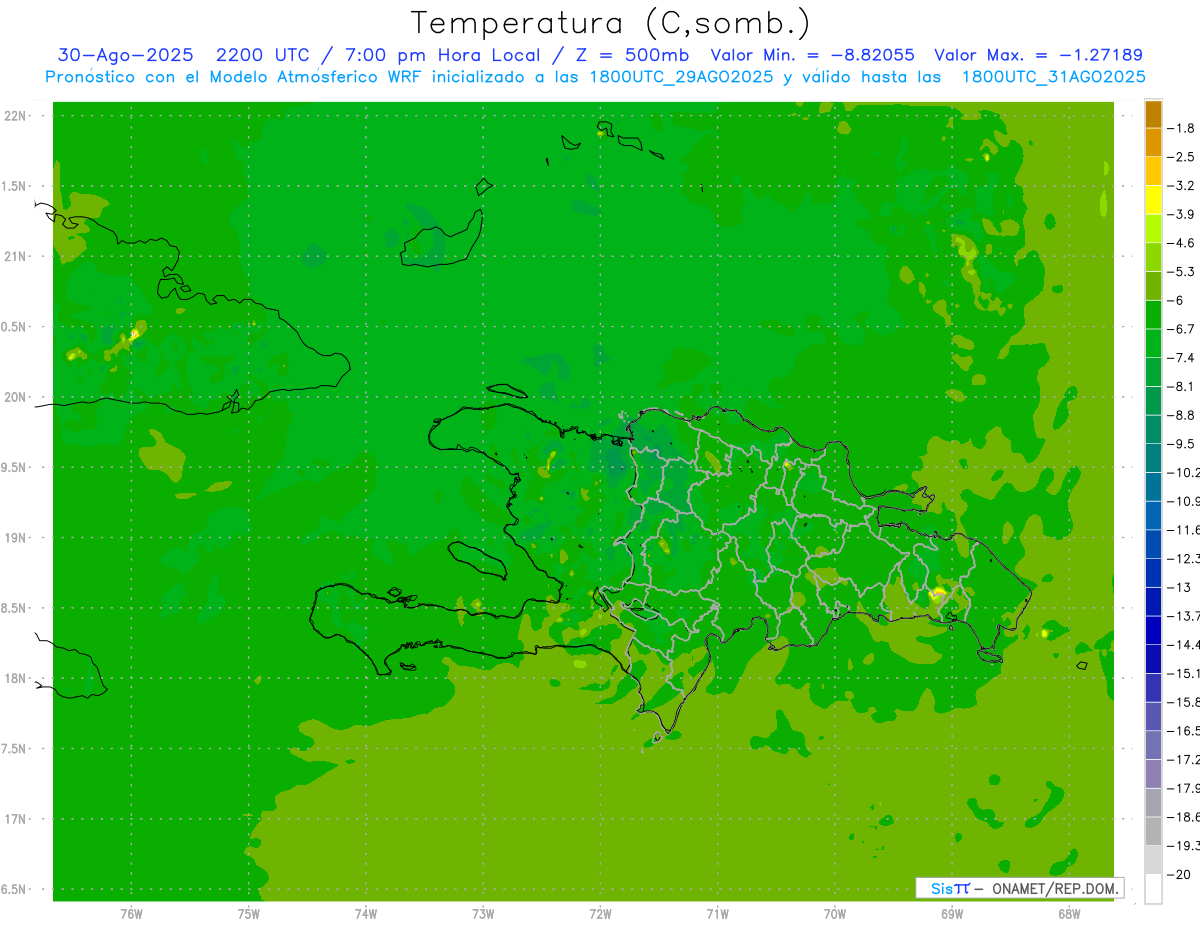
Task: Click the longitude label "76W"
Action: (x=131, y=914)
